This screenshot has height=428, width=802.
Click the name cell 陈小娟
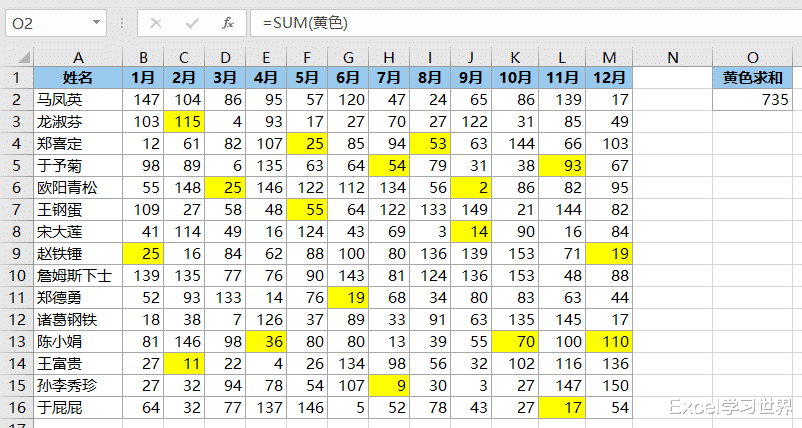(x=78, y=342)
